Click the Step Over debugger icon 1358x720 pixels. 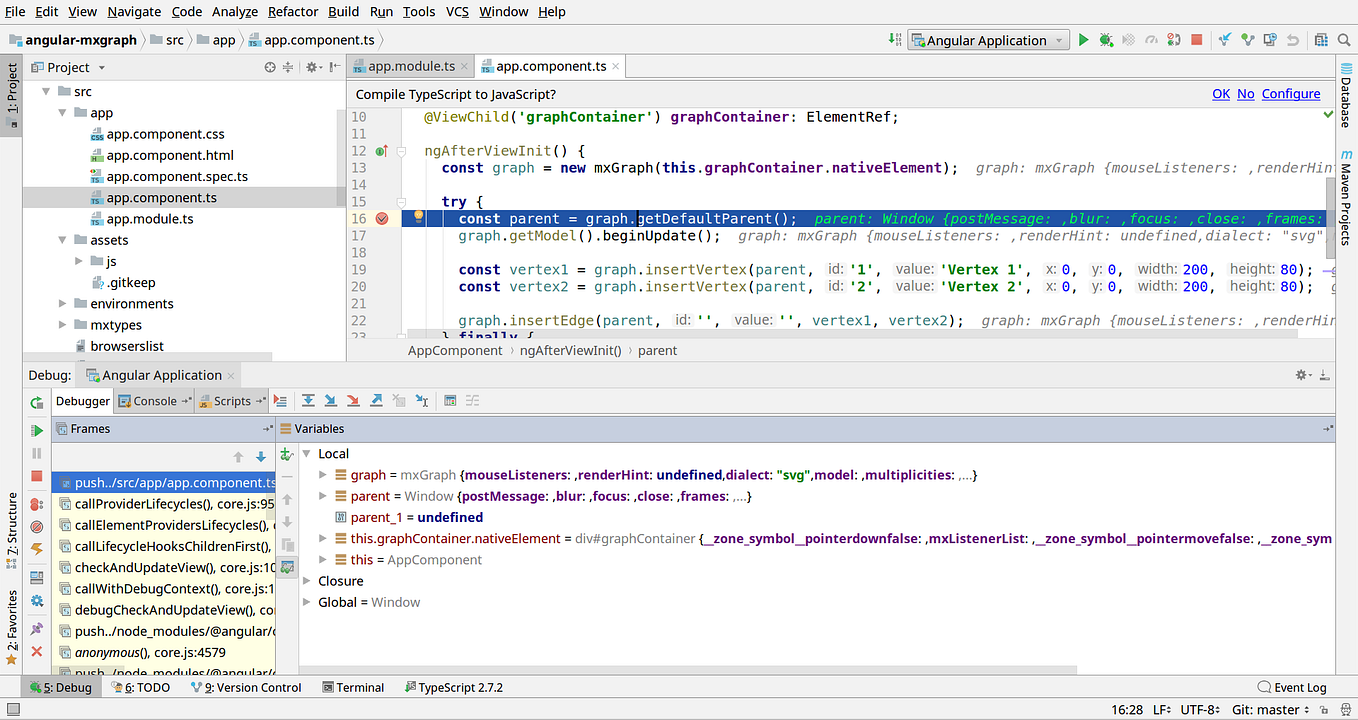308,401
